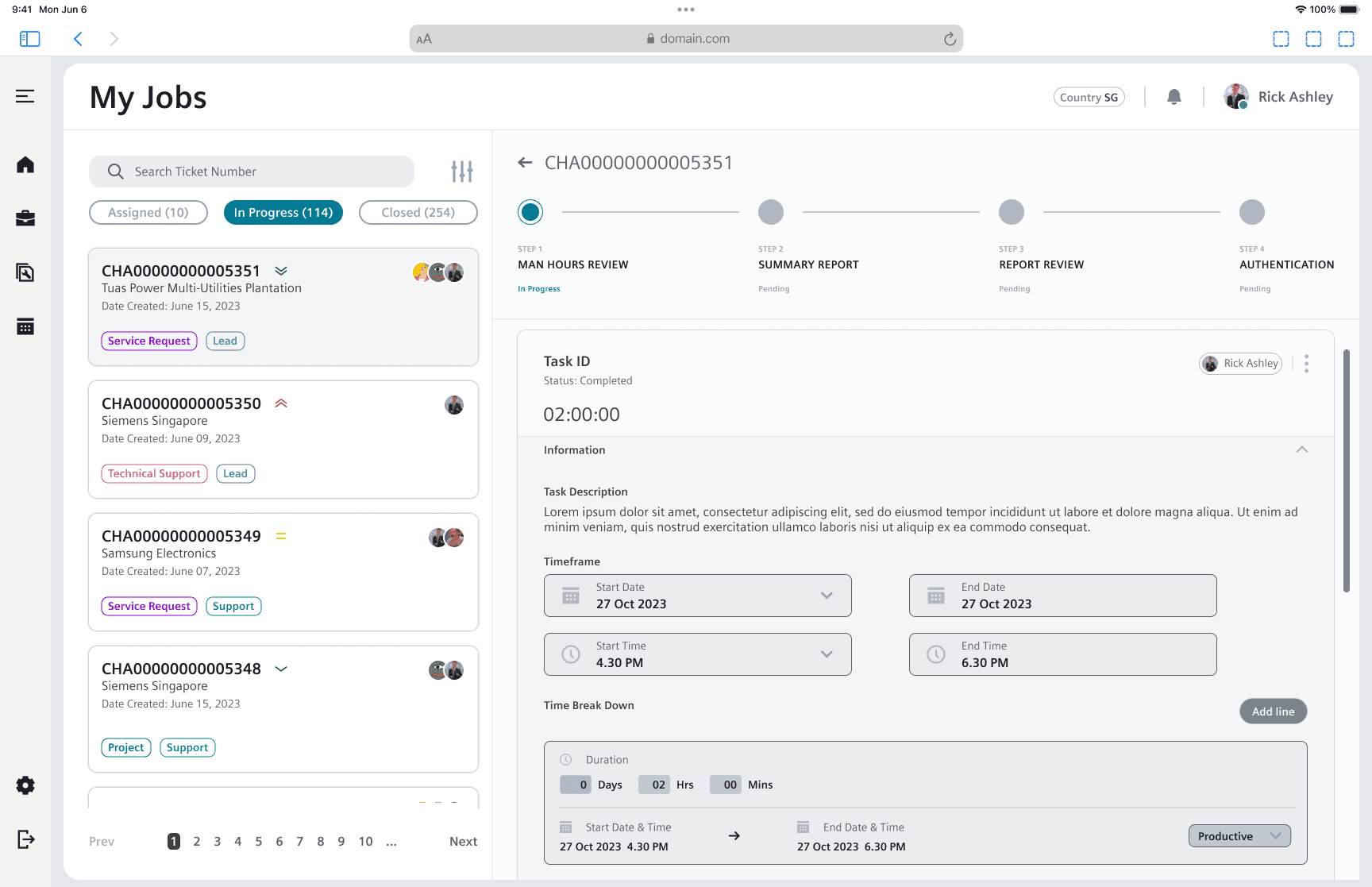Open Country SG selector
This screenshot has width=1372, height=887.
click(x=1089, y=97)
